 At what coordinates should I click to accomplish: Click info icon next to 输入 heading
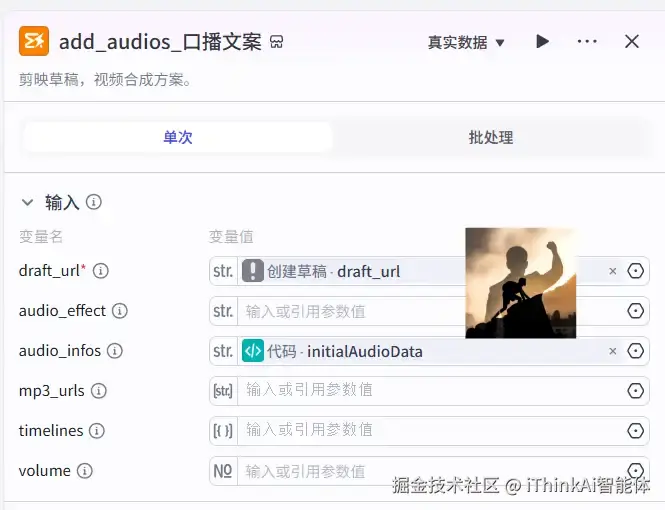click(94, 202)
